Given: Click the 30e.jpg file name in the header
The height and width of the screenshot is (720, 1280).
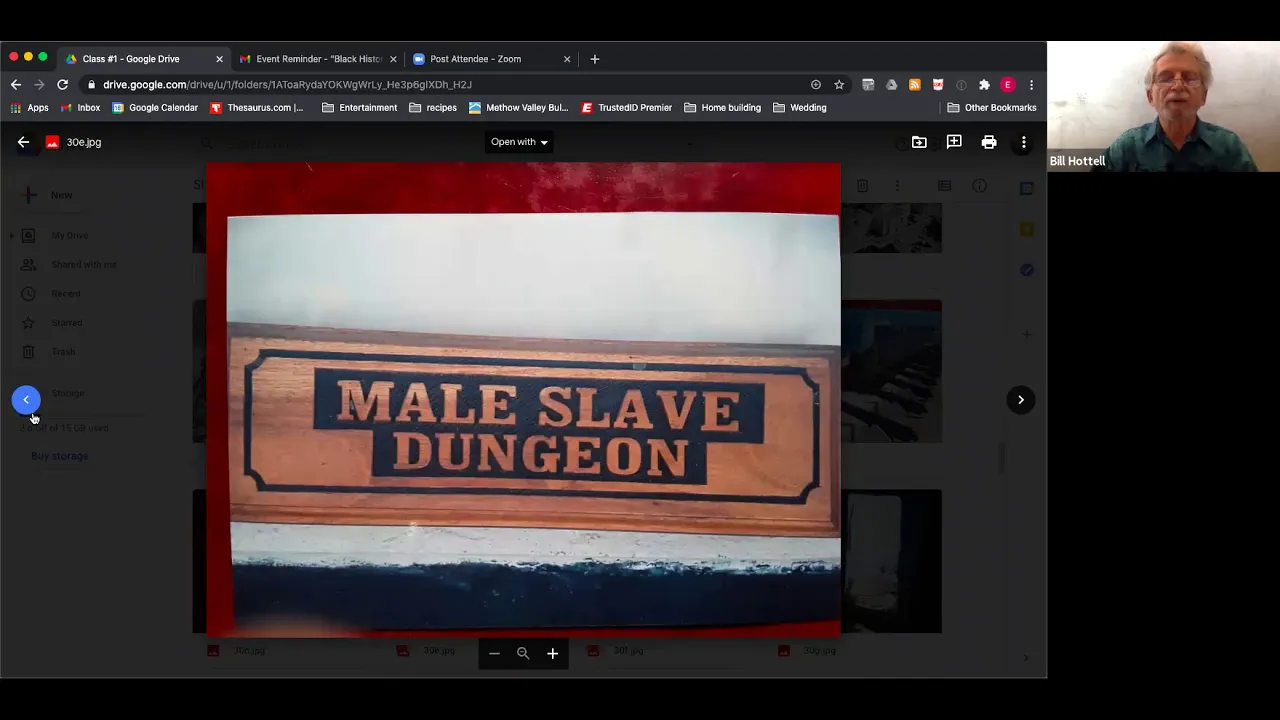Looking at the screenshot, I should [84, 142].
